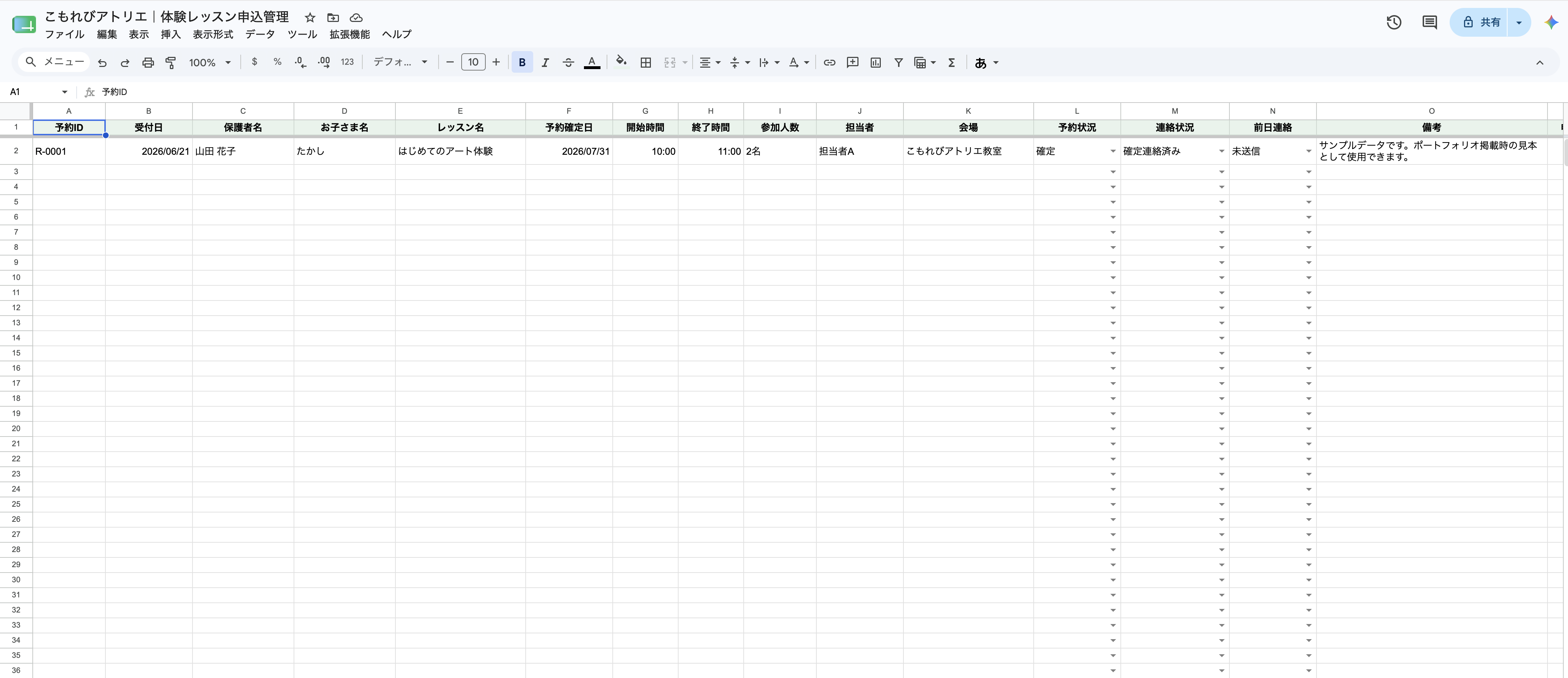Open name box dropdown arrow
Image resolution: width=1568 pixels, height=678 pixels.
click(x=64, y=92)
